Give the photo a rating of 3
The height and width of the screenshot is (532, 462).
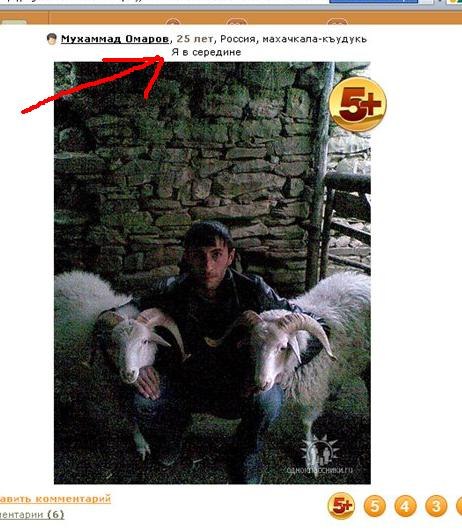[436, 507]
